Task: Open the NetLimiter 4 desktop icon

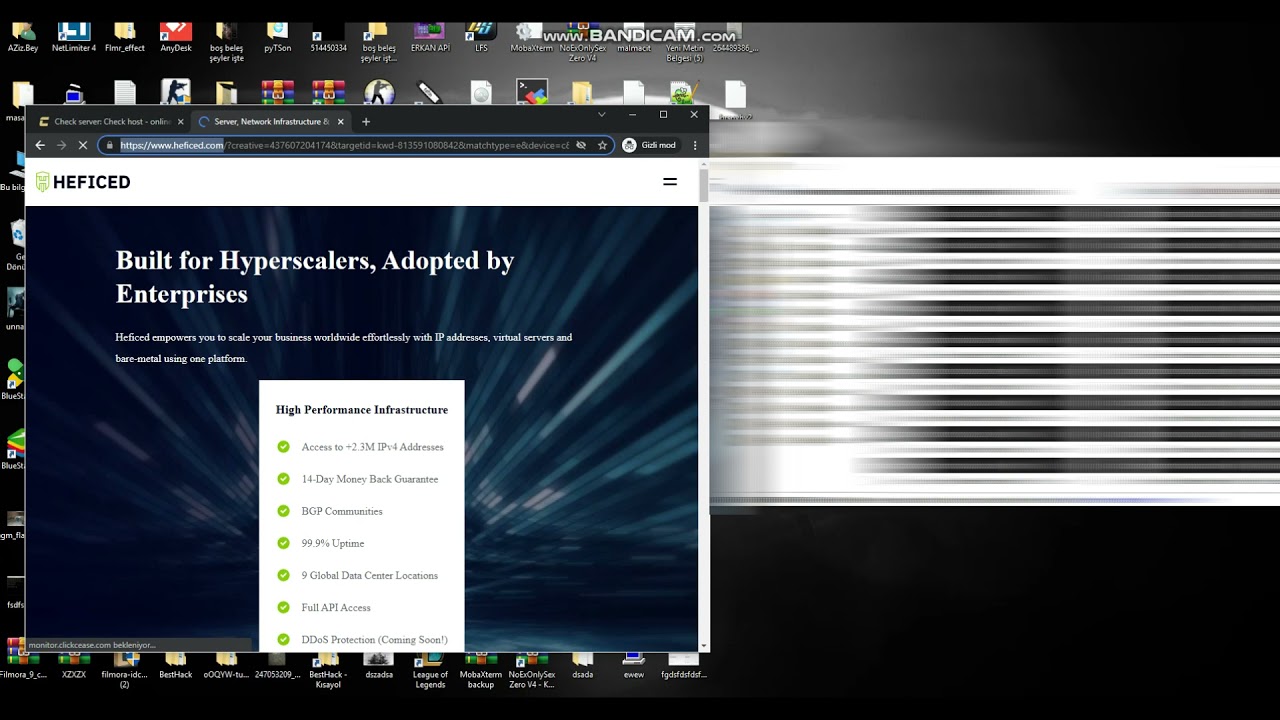Action: pos(74,38)
